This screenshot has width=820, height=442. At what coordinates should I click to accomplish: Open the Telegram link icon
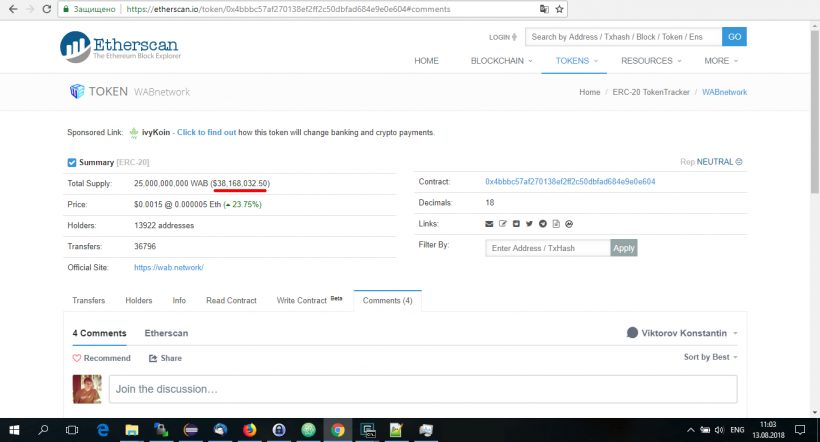(542, 224)
